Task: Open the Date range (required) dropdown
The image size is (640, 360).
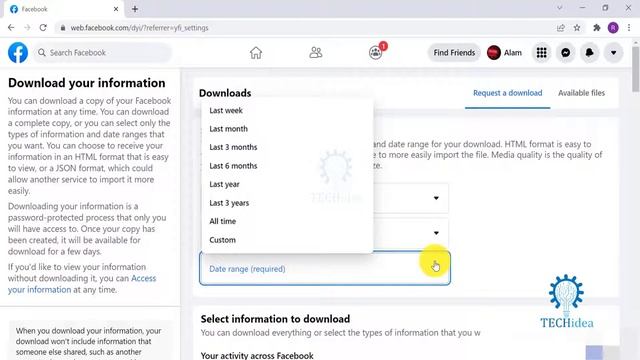Action: 325,269
